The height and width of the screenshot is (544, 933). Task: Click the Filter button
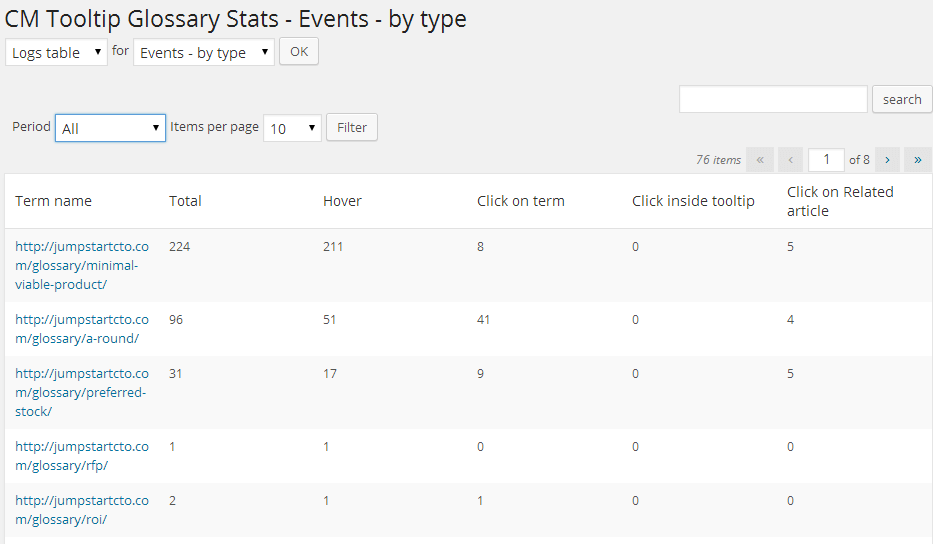coord(352,128)
